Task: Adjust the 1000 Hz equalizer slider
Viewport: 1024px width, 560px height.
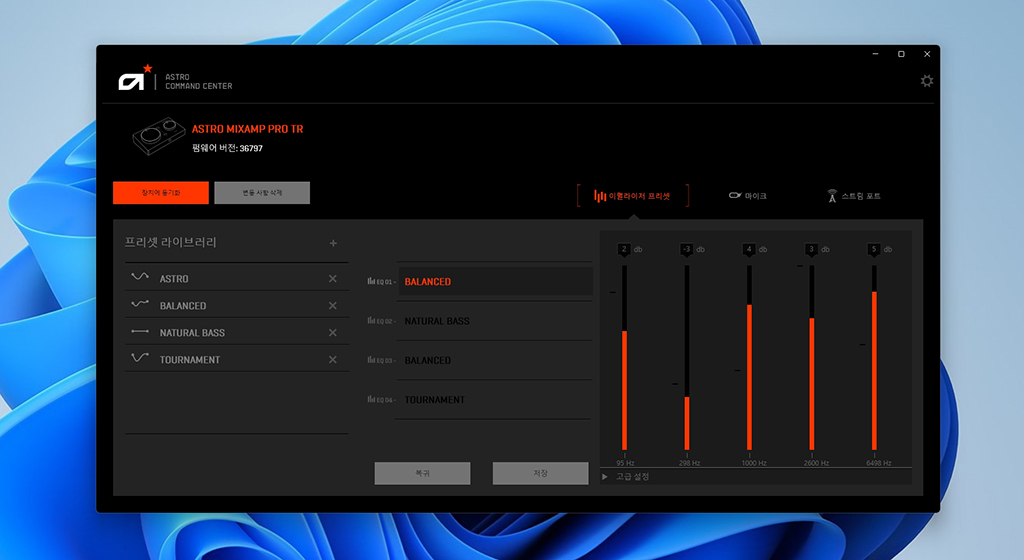Action: tap(749, 358)
